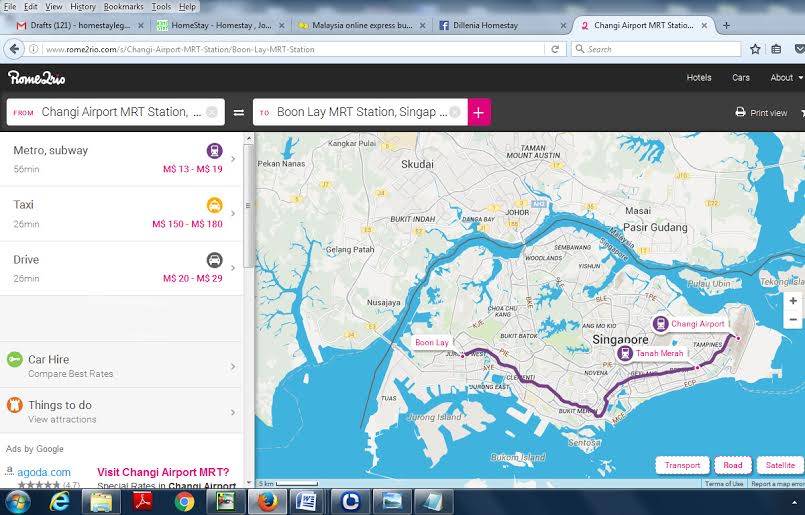805x515 pixels.
Task: Open Internet Explorer from taskbar
Action: [x=59, y=502]
